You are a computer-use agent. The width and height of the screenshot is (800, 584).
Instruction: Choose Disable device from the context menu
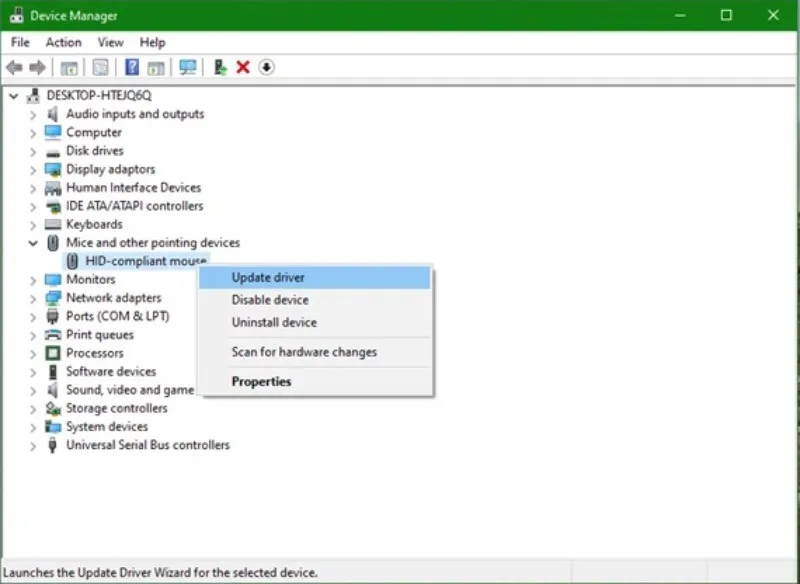click(269, 299)
